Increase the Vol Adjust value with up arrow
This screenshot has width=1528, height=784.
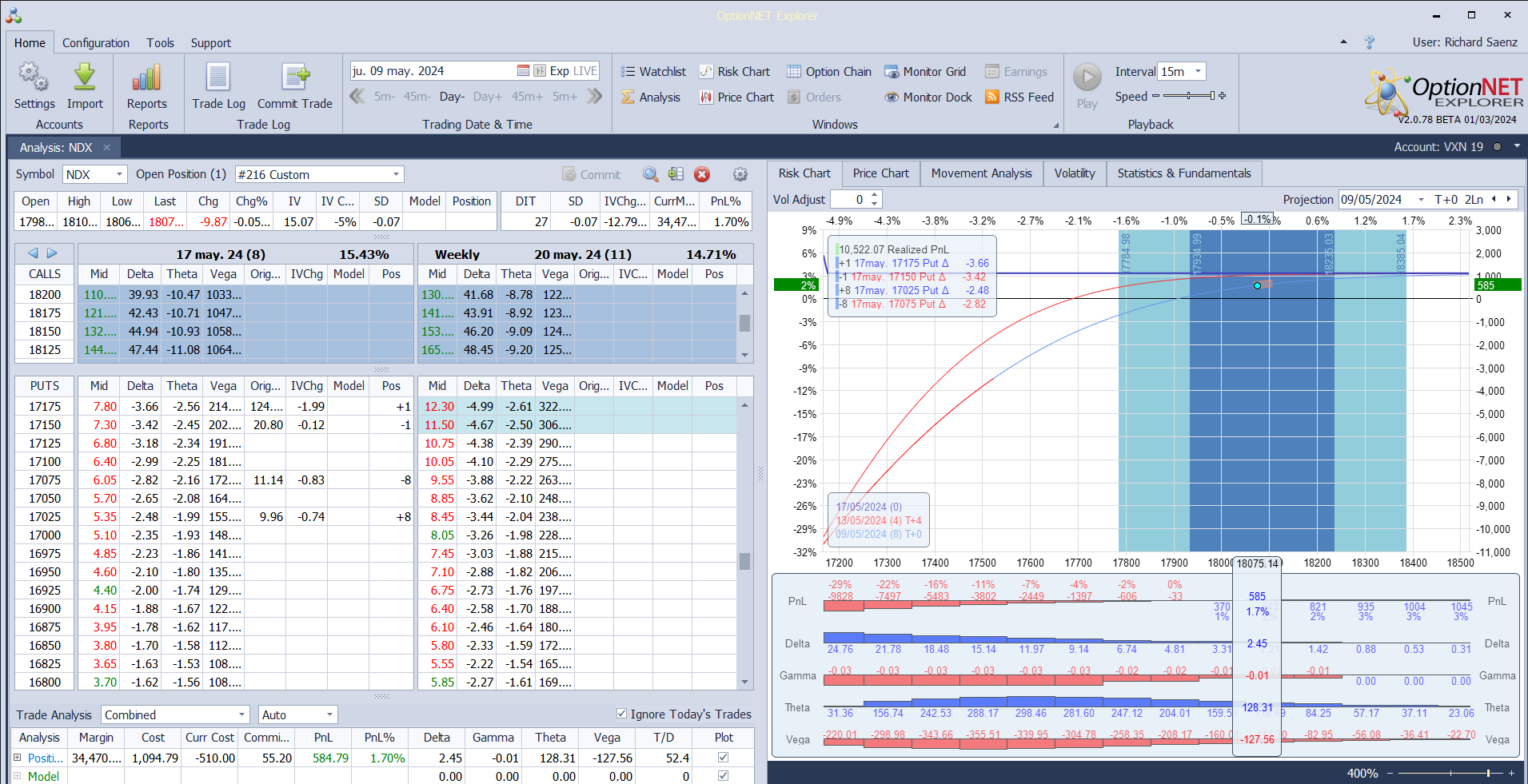click(876, 195)
